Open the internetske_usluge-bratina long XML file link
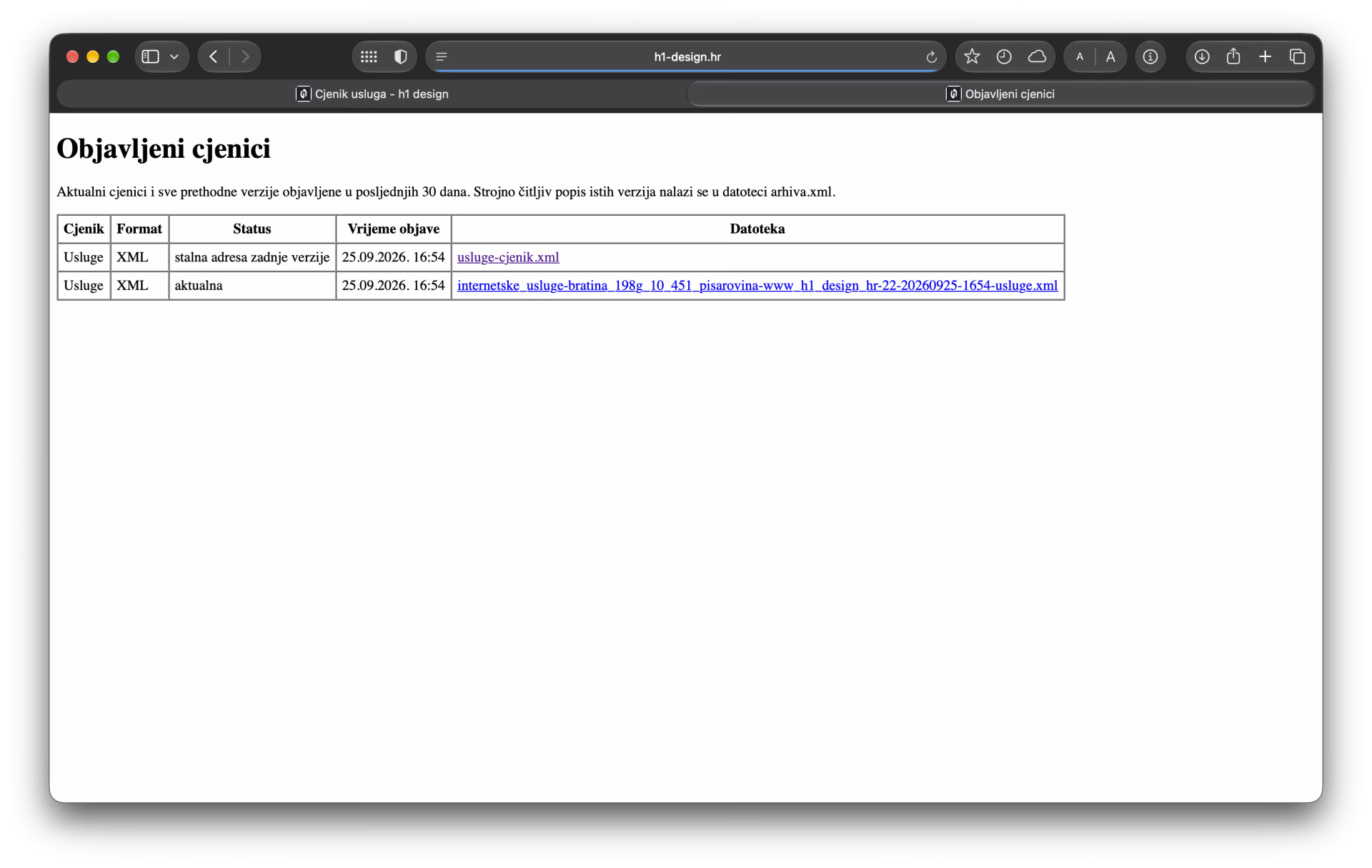The image size is (1372, 868). tap(757, 285)
